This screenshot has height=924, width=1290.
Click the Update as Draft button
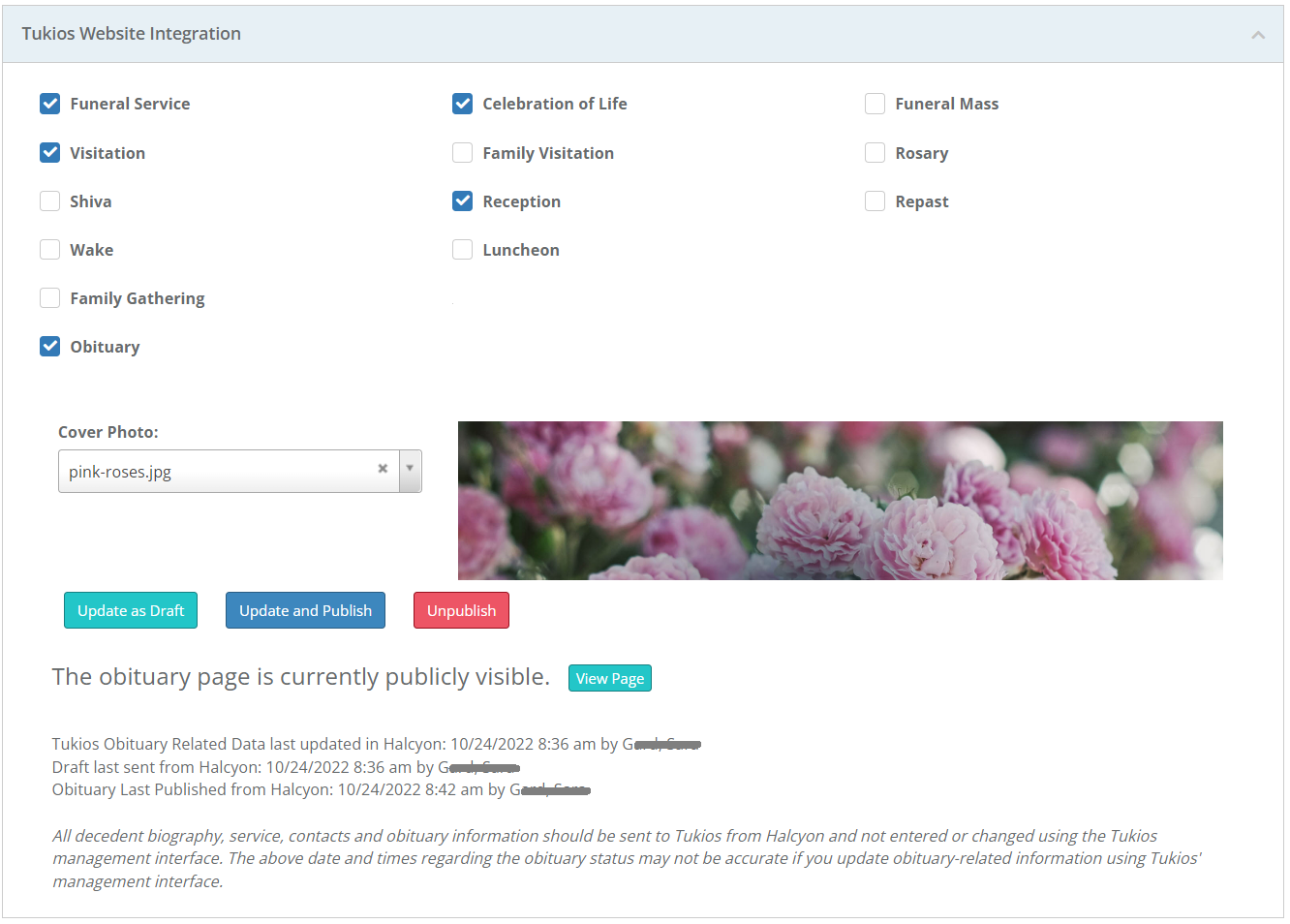pos(131,610)
